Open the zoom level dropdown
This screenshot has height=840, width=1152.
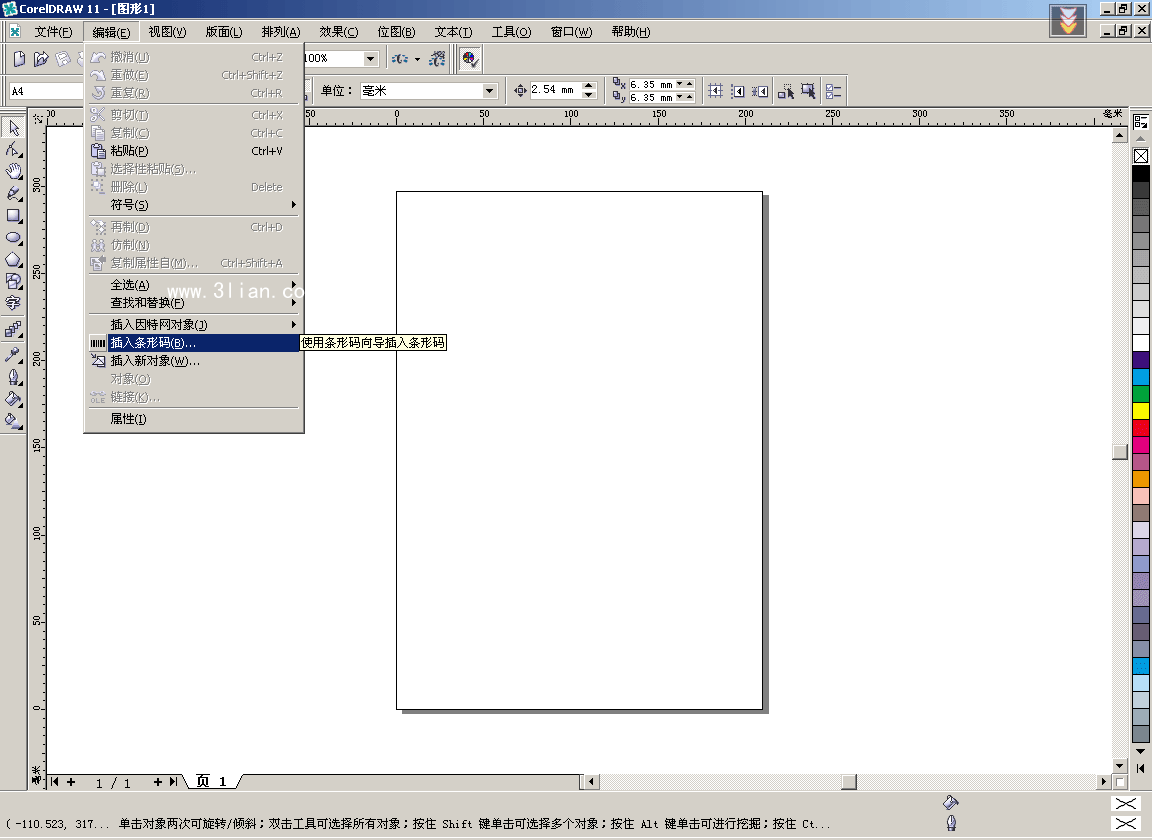(370, 58)
